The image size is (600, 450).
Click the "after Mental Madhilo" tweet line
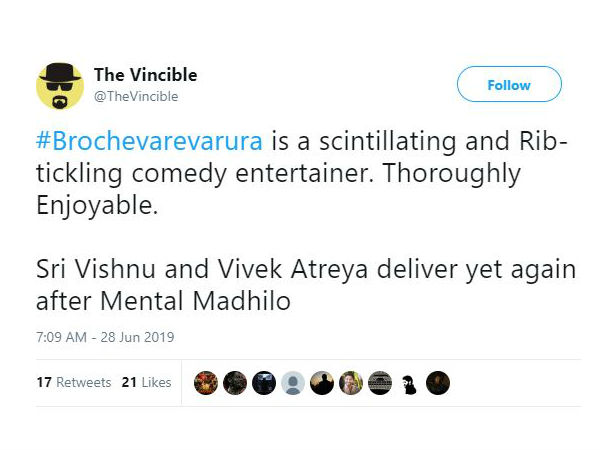point(163,302)
